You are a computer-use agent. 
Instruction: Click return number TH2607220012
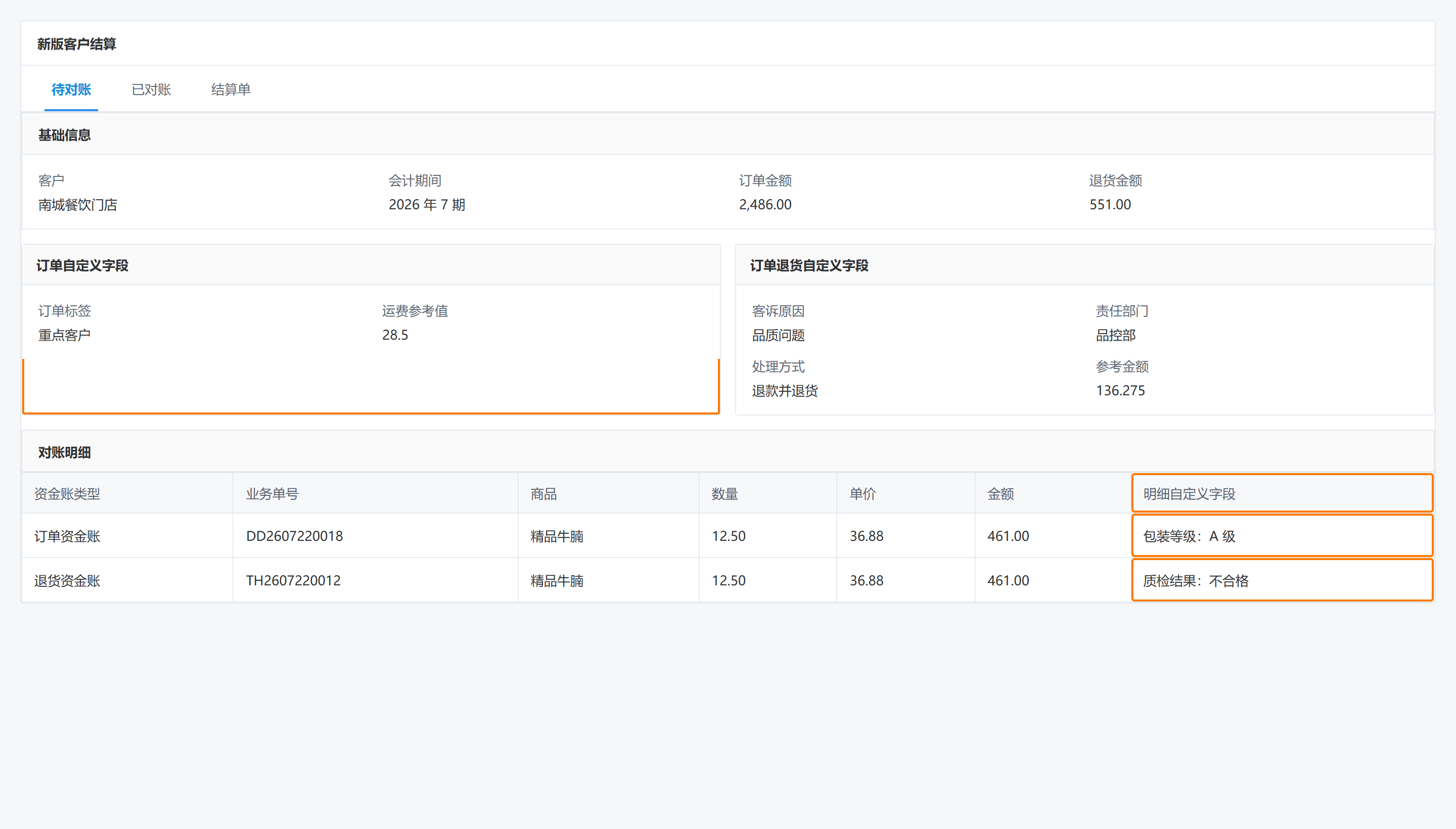[x=293, y=580]
